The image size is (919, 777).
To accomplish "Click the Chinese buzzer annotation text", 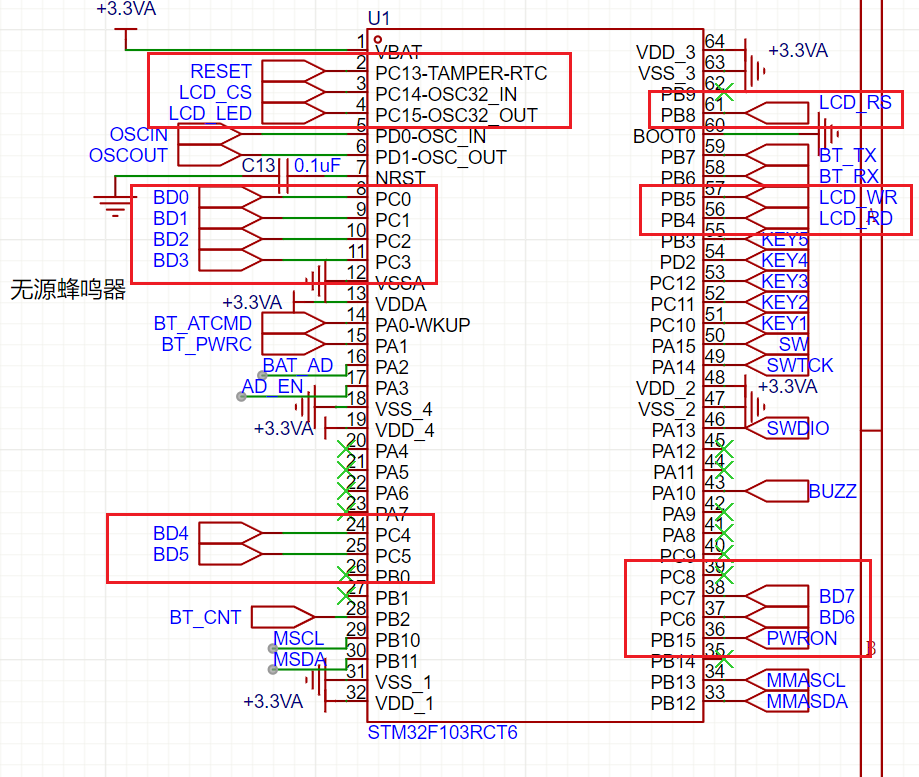I will click(68, 290).
